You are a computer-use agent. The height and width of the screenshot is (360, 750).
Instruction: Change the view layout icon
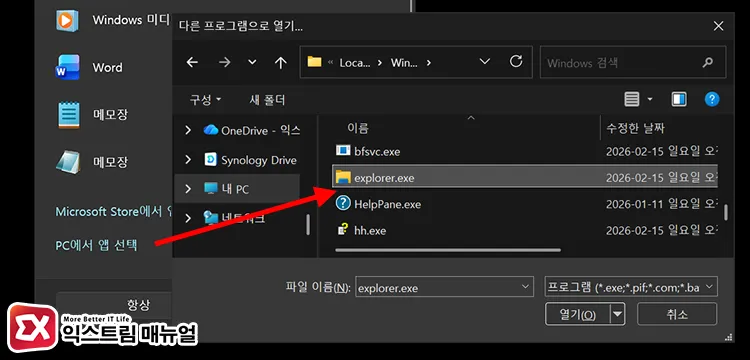coord(632,99)
